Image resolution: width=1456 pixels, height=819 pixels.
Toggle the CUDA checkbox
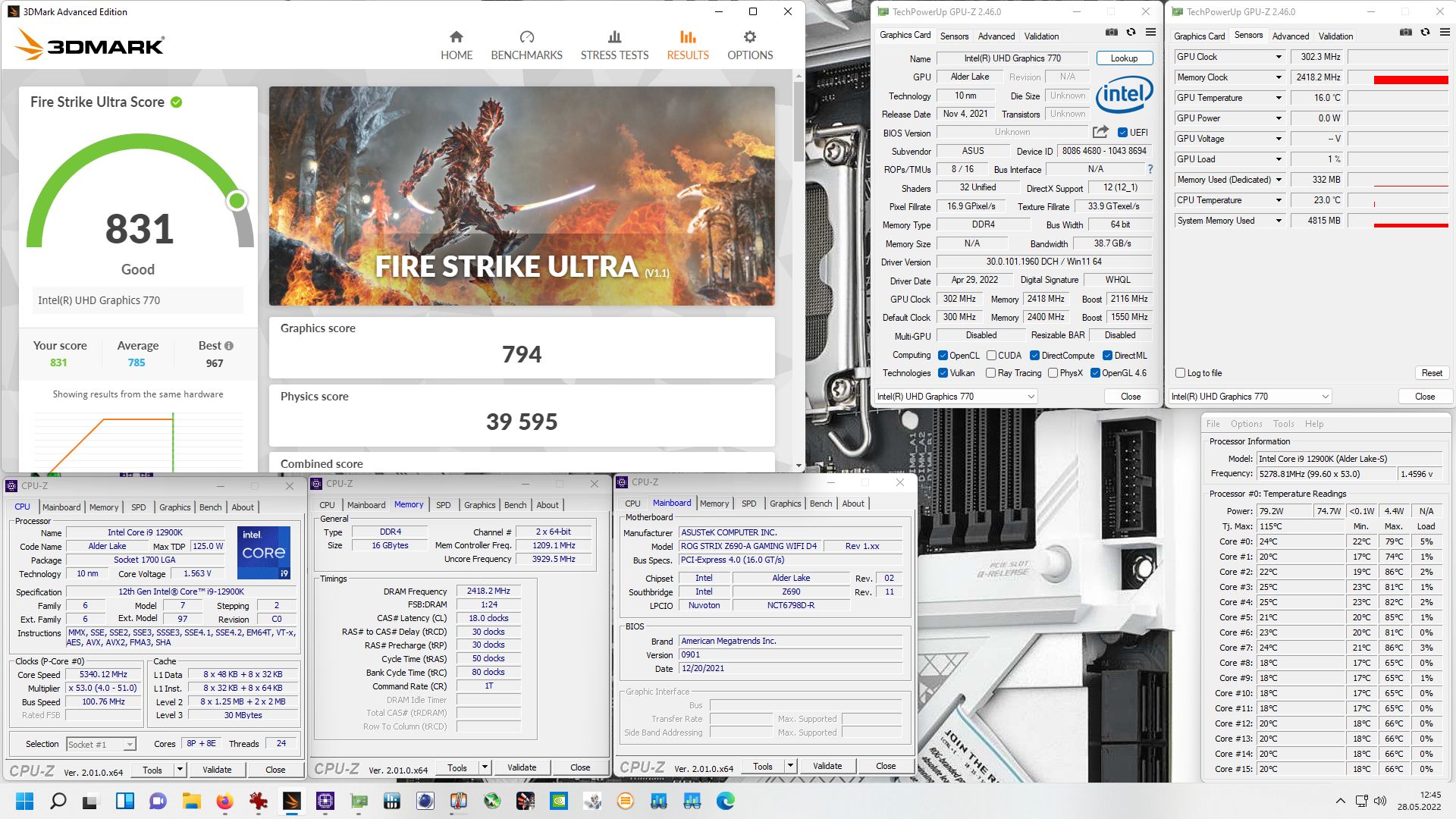tap(991, 355)
